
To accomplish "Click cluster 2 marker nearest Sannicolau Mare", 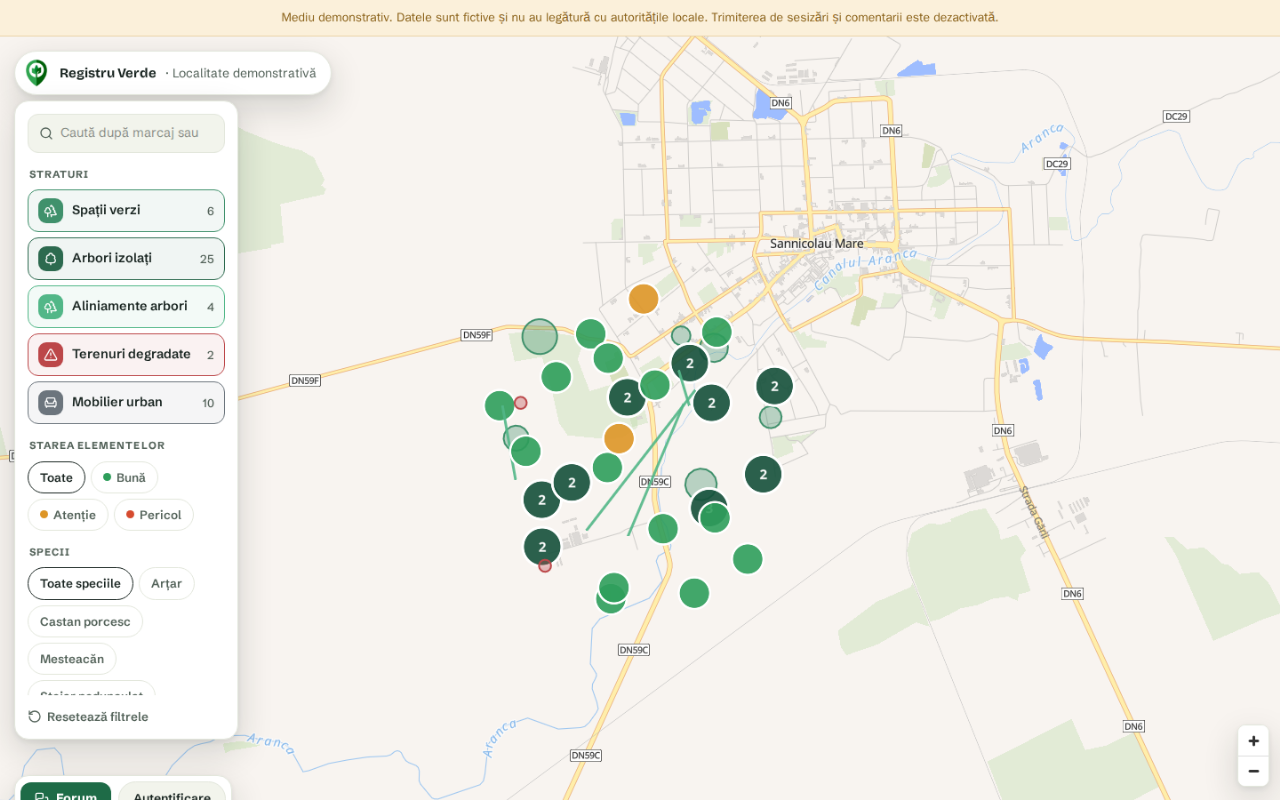I will (x=774, y=386).
